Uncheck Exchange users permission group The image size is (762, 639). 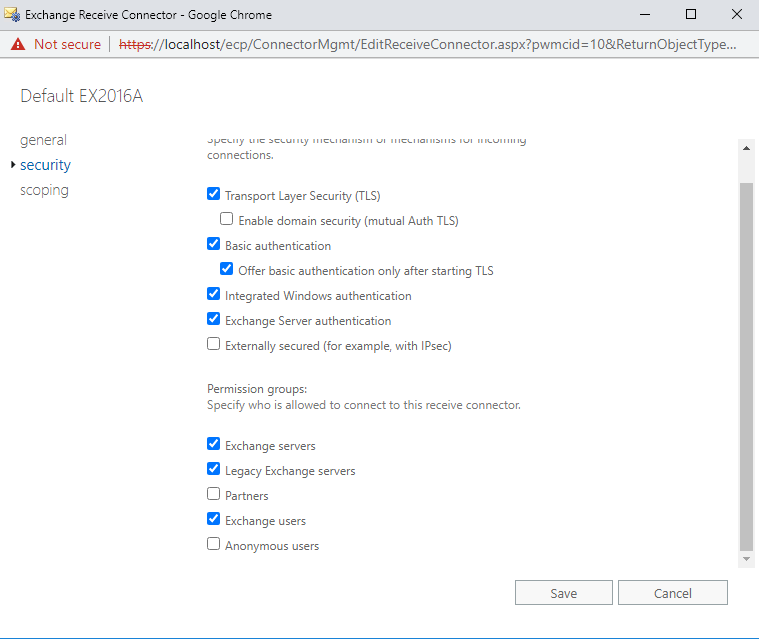[x=213, y=519]
